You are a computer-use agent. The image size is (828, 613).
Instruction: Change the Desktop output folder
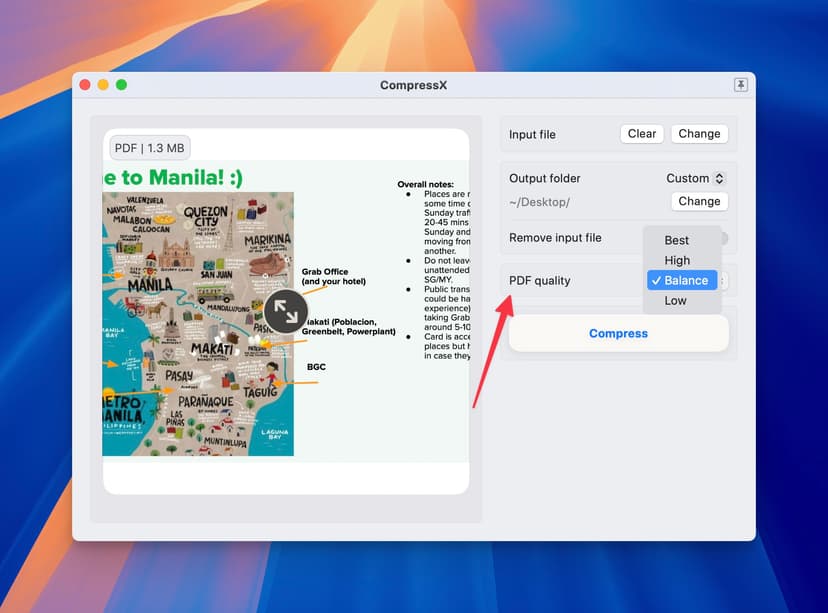pyautogui.click(x=699, y=201)
